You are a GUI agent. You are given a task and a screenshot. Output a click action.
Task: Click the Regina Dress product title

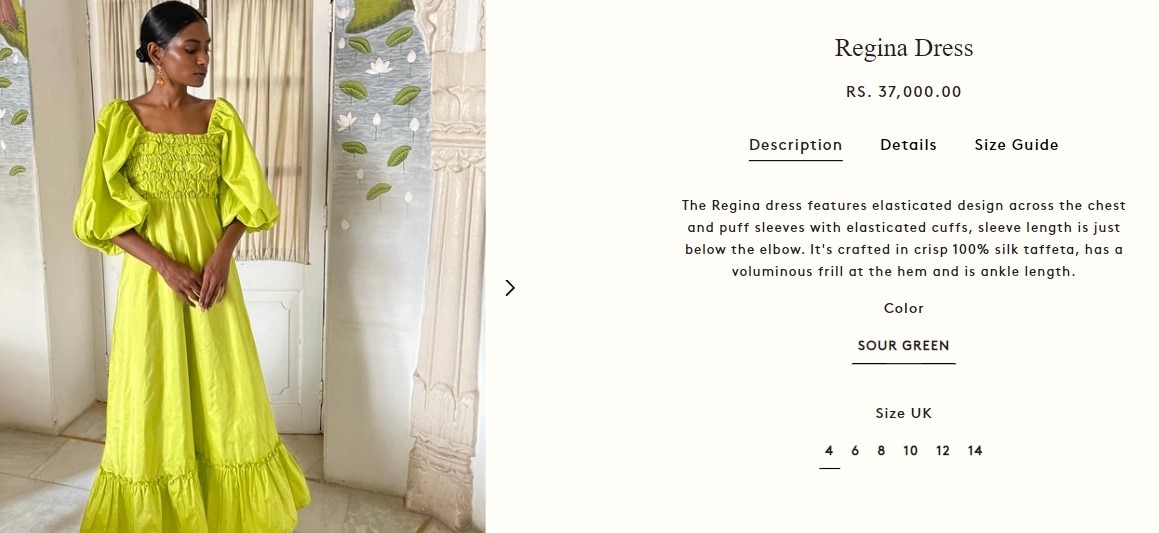tap(903, 48)
